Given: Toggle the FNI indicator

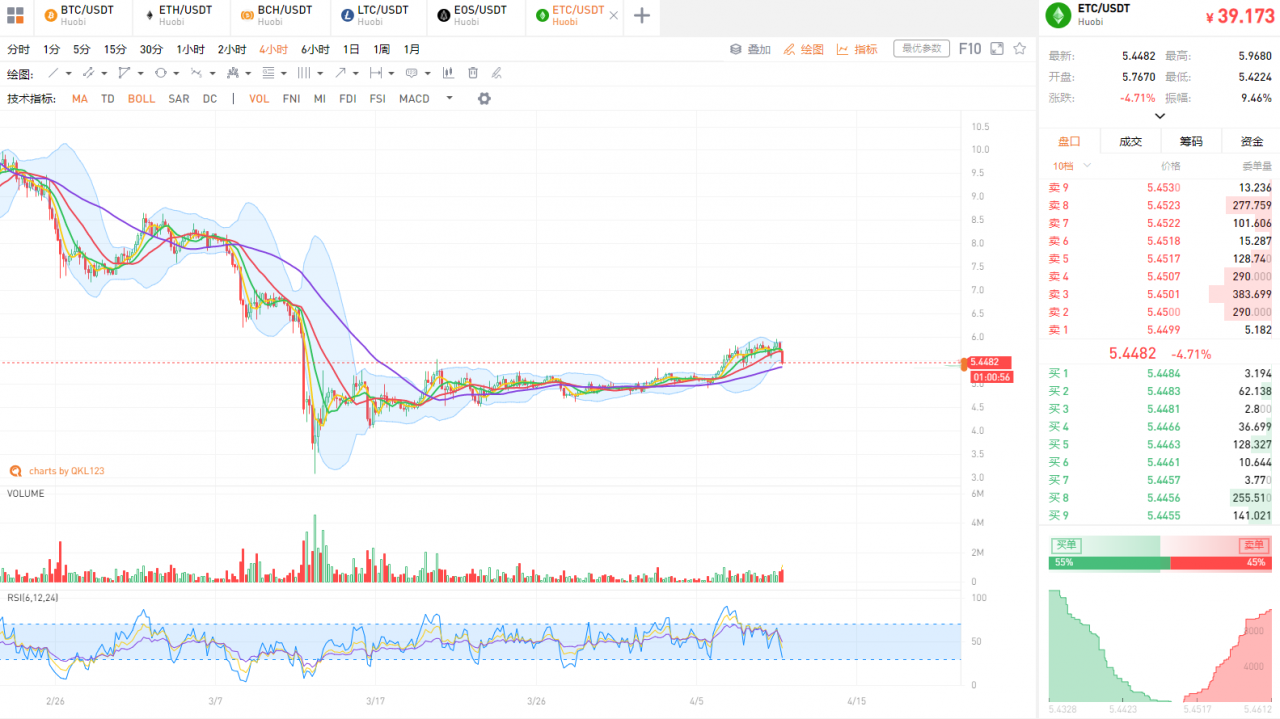Looking at the screenshot, I should click(291, 99).
